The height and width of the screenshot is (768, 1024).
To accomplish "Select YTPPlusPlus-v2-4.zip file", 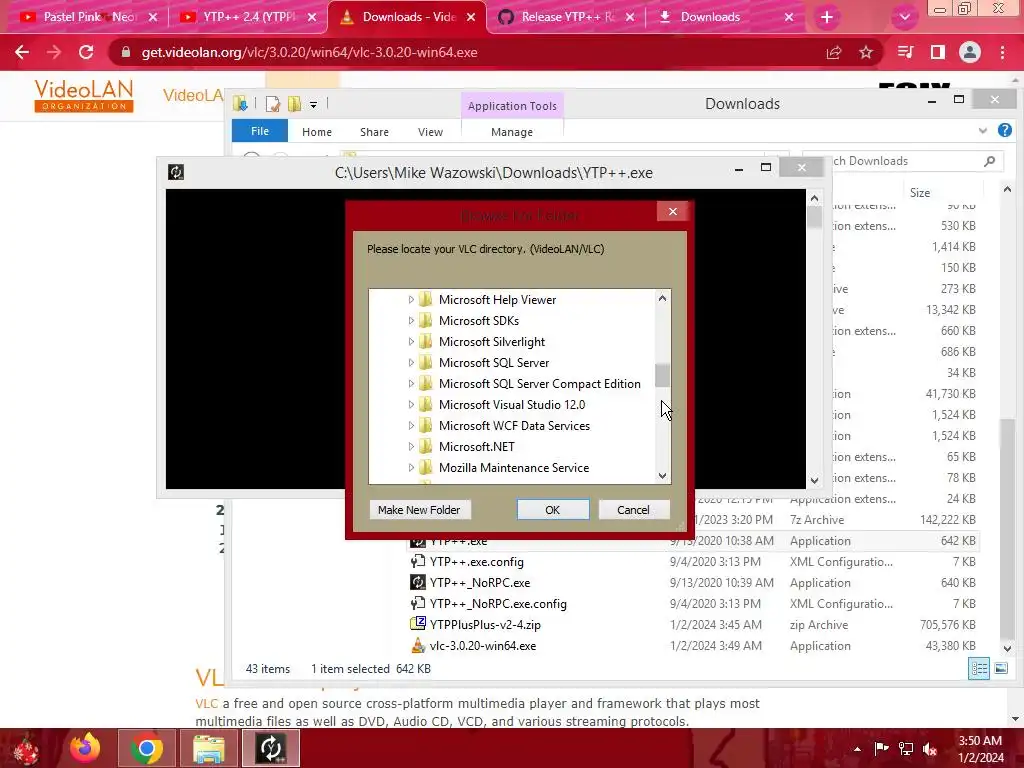I will 485,625.
